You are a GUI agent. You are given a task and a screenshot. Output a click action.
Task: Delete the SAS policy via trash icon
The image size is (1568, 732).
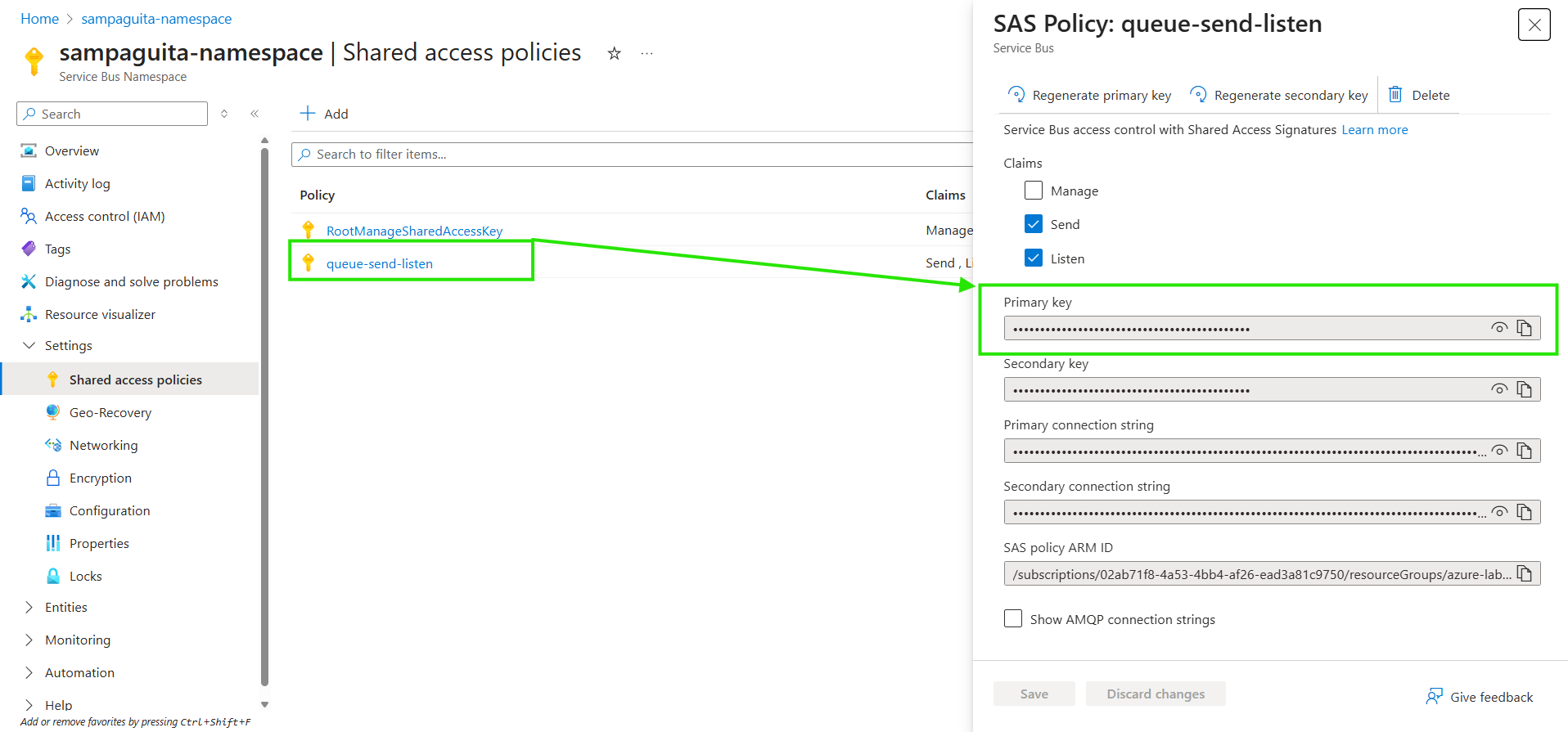tap(1395, 95)
